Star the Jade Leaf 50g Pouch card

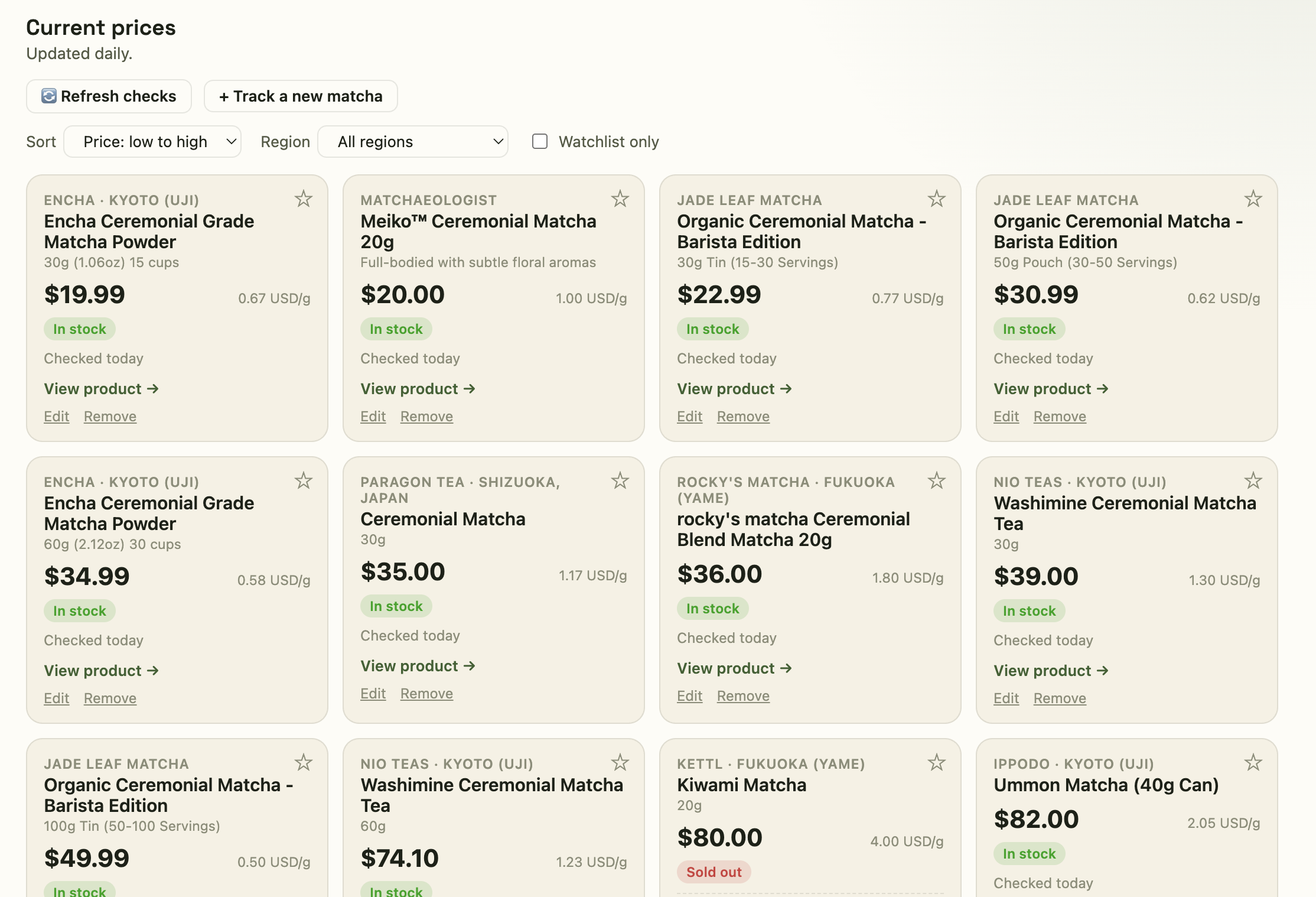1253,199
